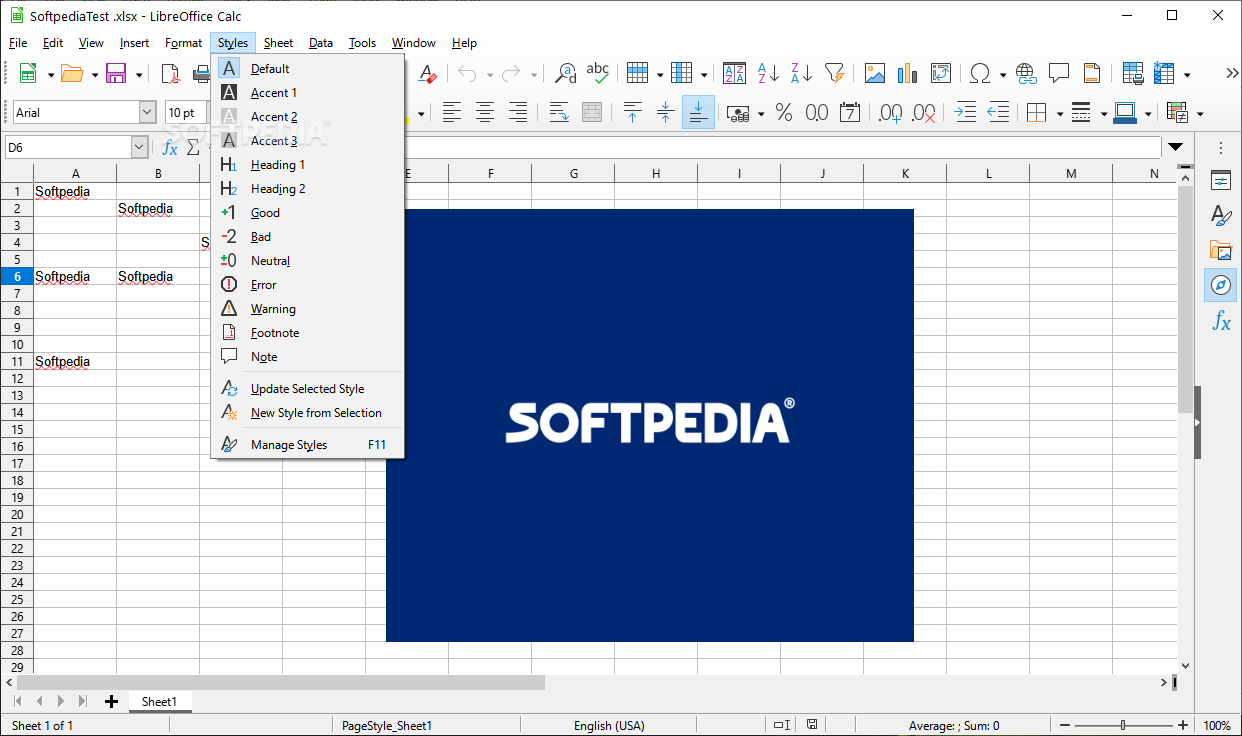Open the dropdown arrow beside Save
The width and height of the screenshot is (1242, 736).
139,74
